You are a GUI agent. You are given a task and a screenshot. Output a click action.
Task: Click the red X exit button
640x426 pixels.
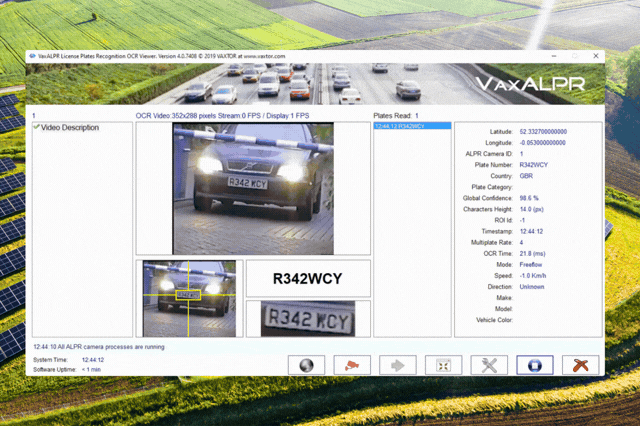pyautogui.click(x=580, y=365)
